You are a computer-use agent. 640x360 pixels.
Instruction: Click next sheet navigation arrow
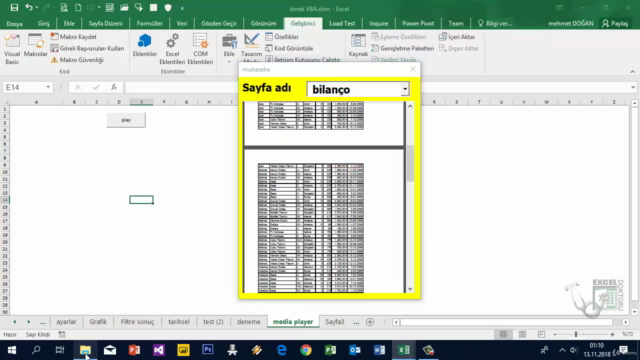click(29, 322)
